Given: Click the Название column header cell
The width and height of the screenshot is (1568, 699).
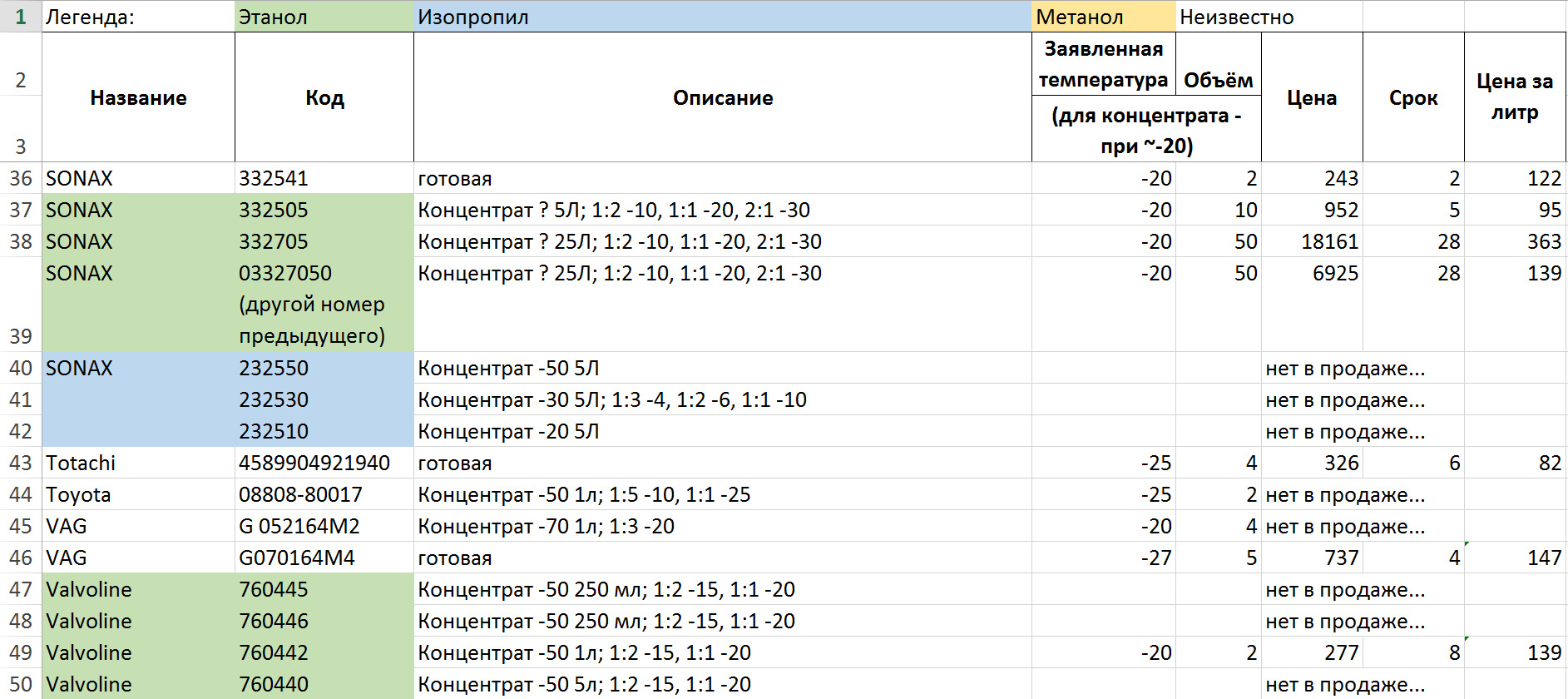Looking at the screenshot, I should coord(138,97).
